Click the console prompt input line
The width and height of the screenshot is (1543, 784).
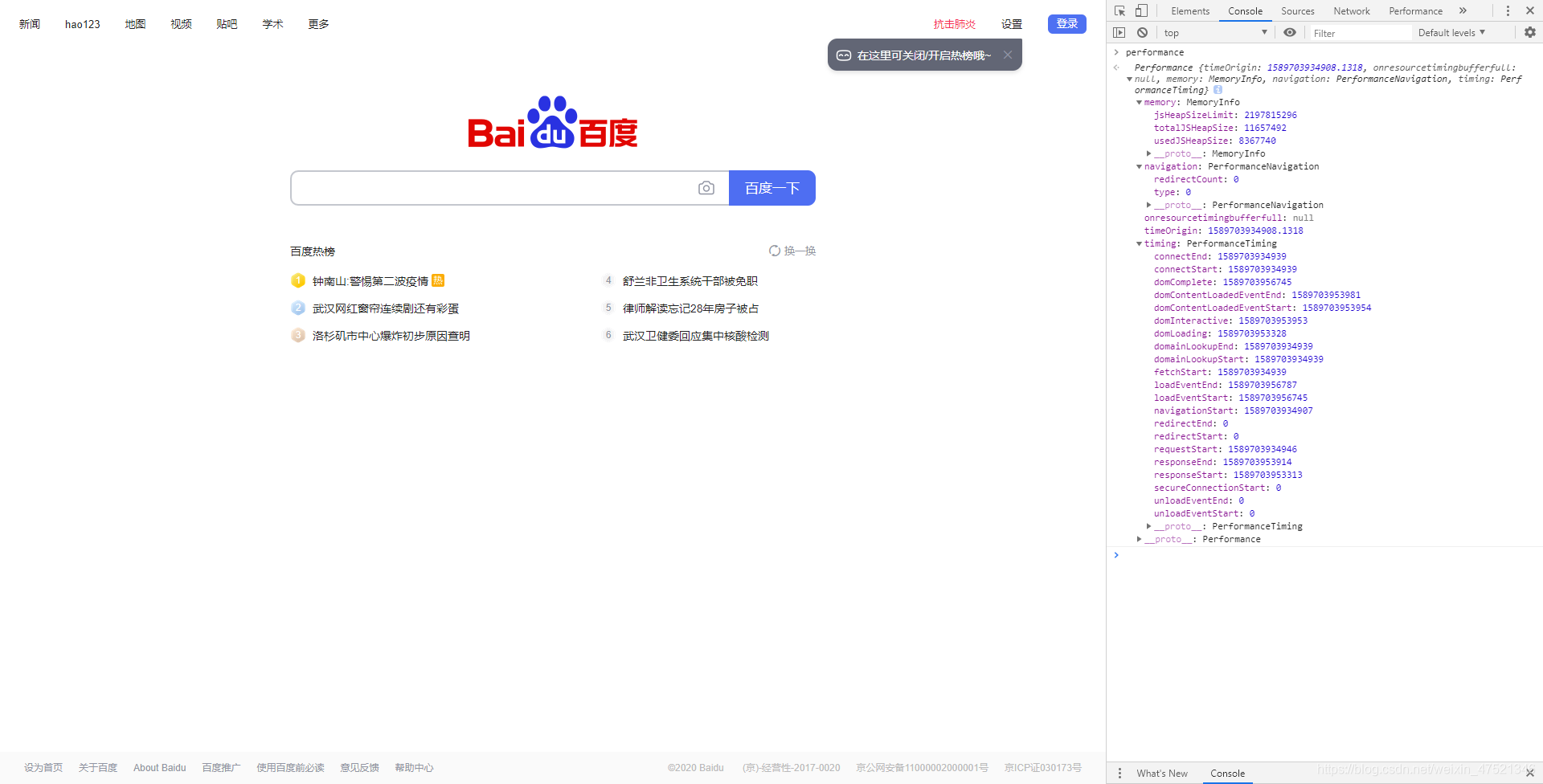(1330, 555)
